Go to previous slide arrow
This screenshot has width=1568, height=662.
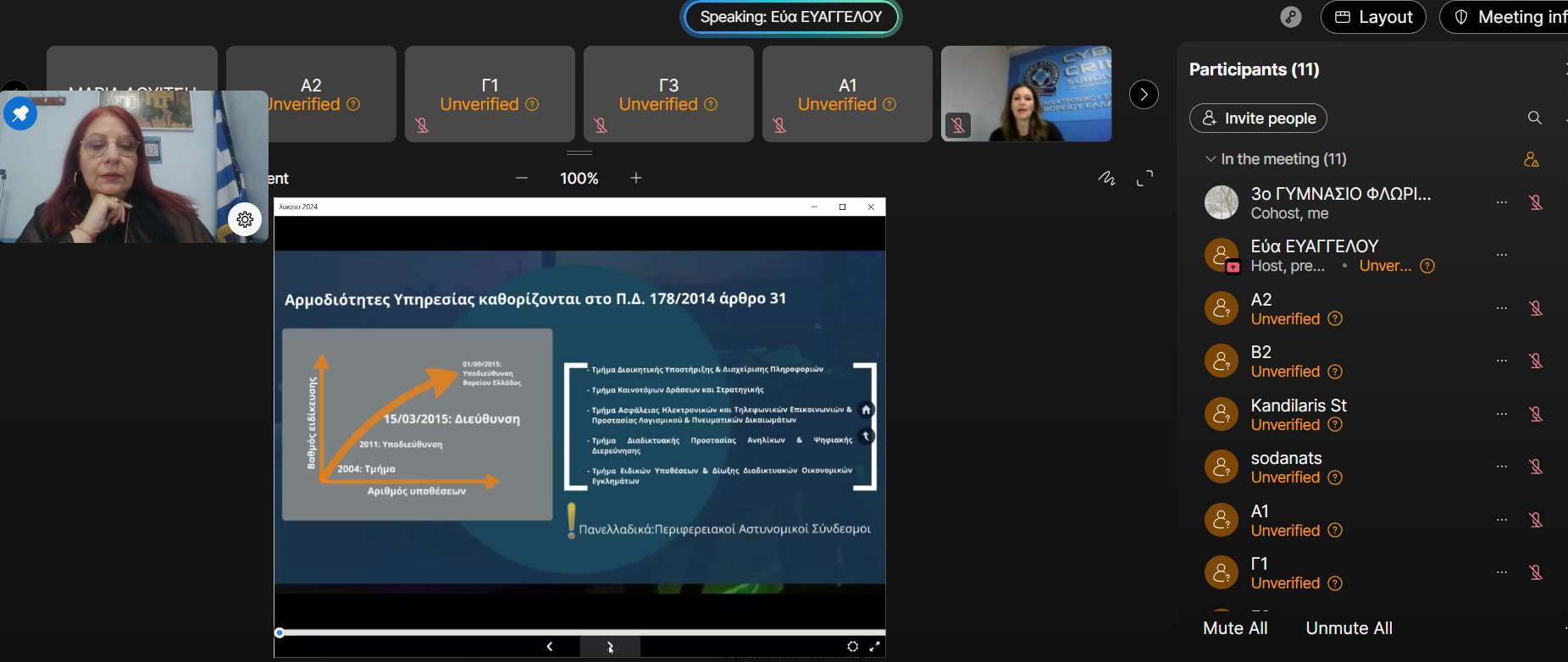coord(550,647)
